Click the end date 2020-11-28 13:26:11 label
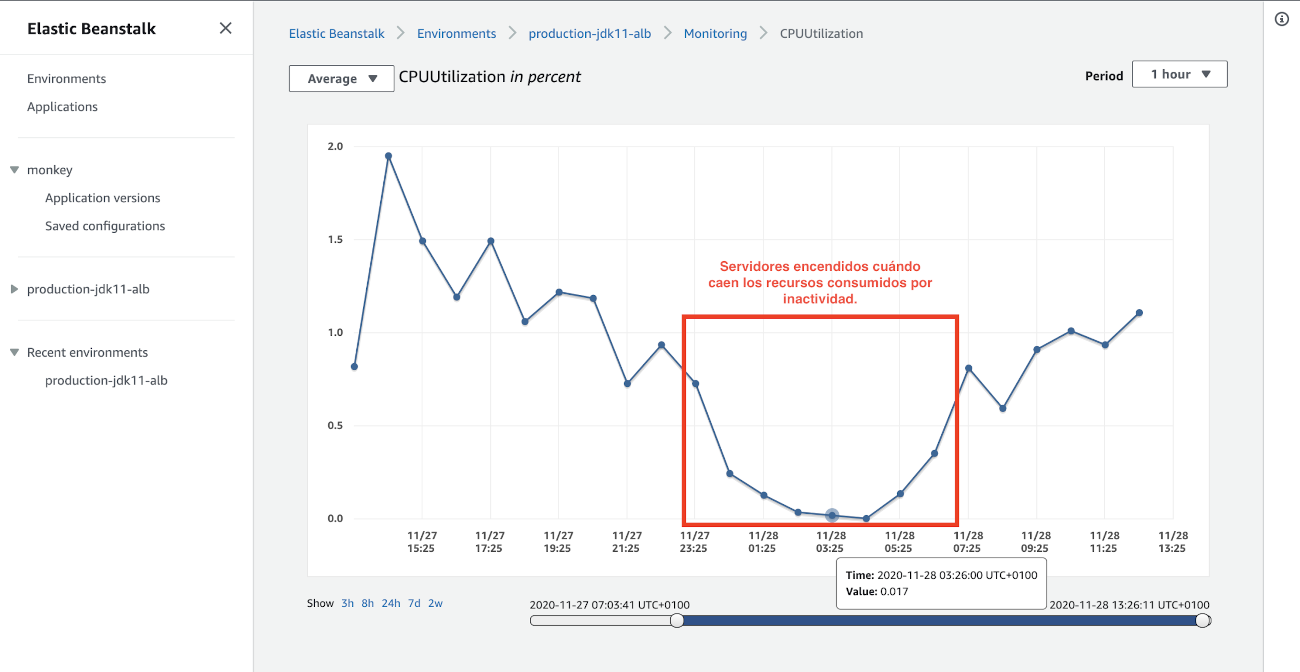Viewport: 1300px width, 672px height. tap(1129, 605)
